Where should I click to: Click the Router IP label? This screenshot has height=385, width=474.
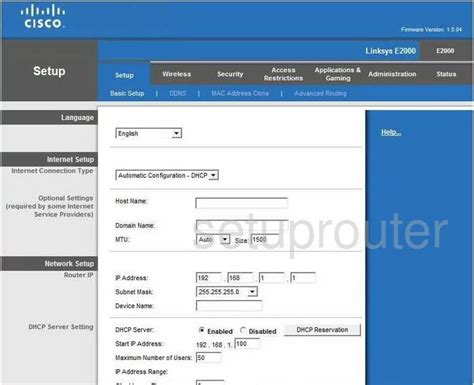click(79, 275)
